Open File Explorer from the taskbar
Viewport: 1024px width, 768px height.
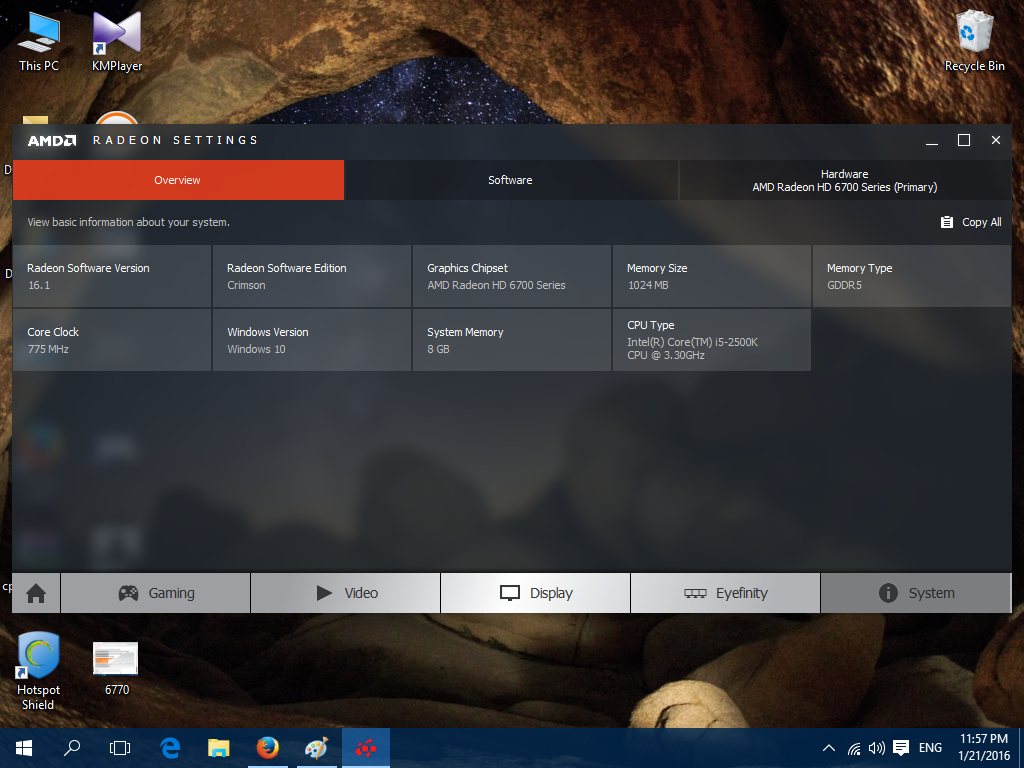[219, 748]
